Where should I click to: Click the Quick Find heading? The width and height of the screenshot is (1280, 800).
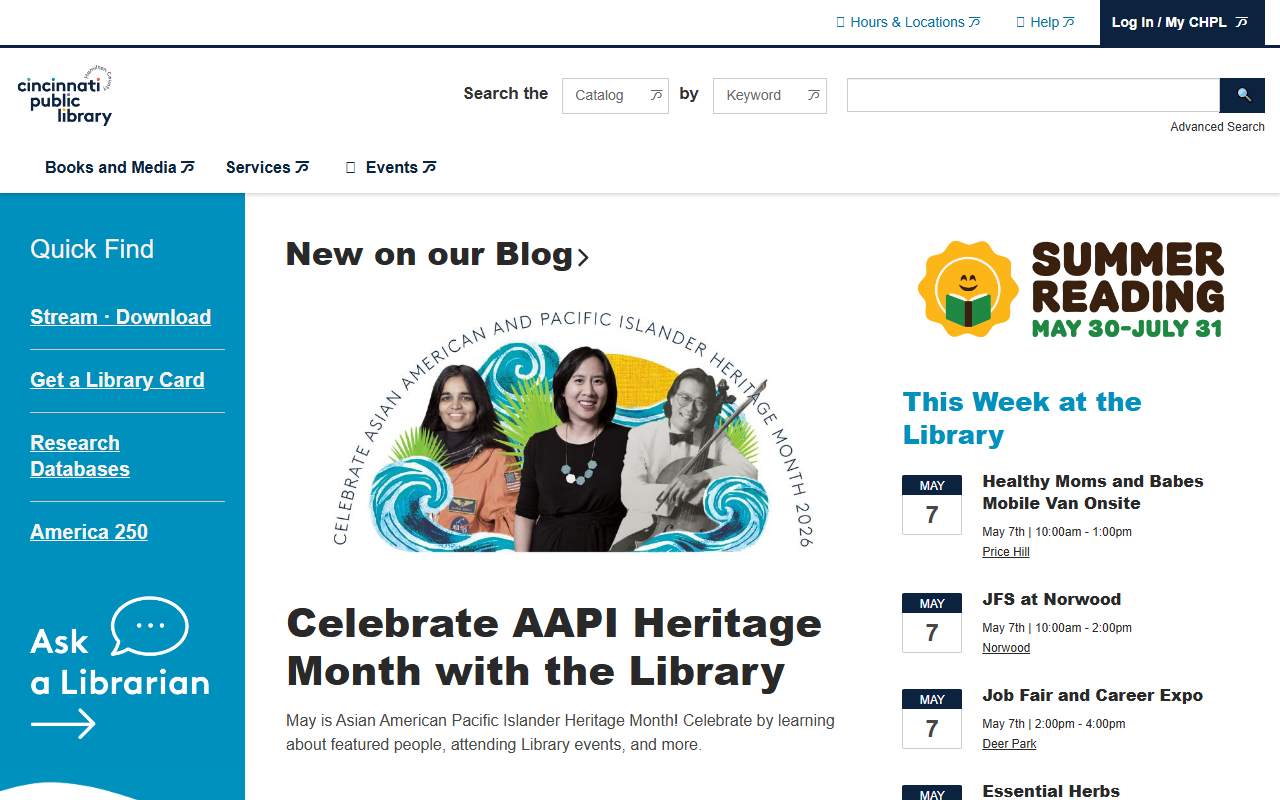click(92, 249)
